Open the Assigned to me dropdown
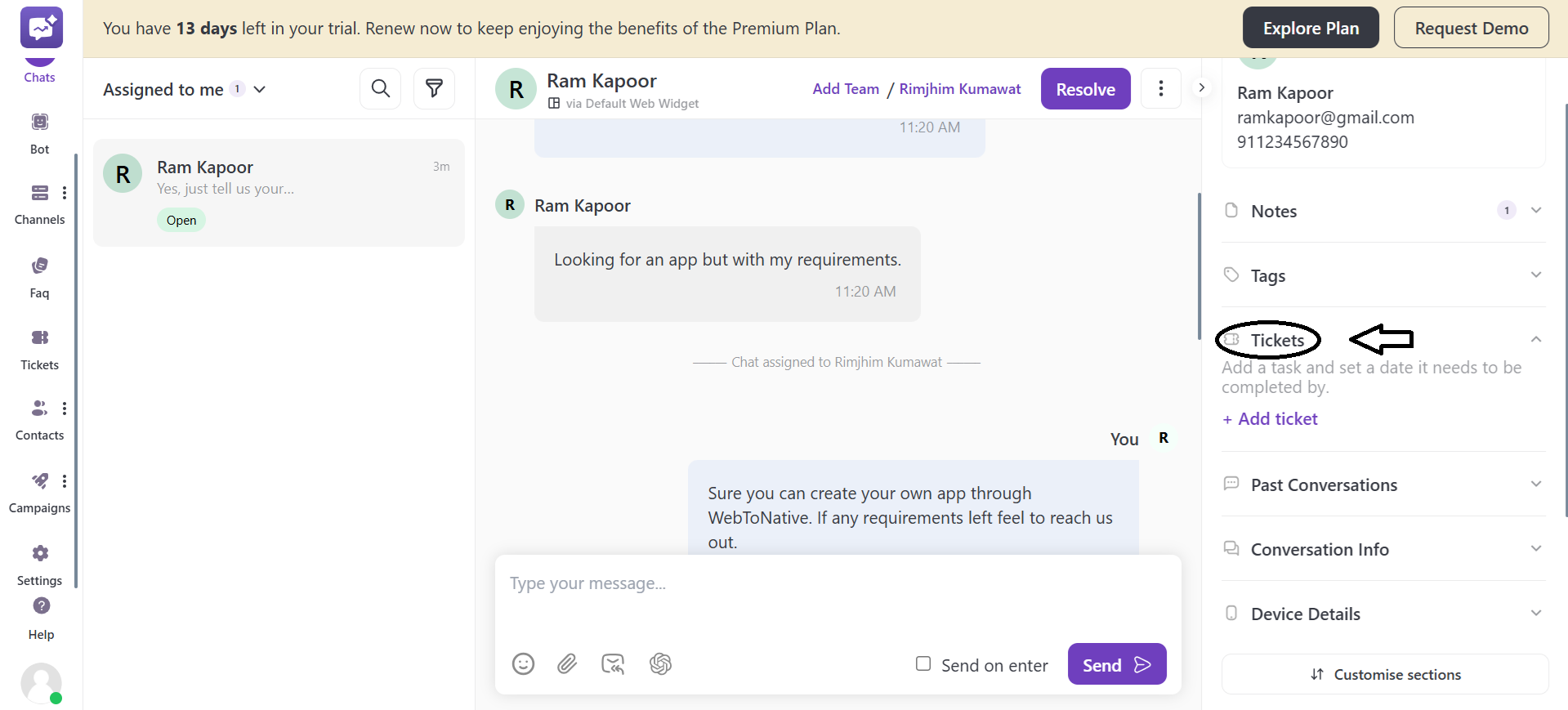Image resolution: width=1568 pixels, height=710 pixels. point(185,89)
